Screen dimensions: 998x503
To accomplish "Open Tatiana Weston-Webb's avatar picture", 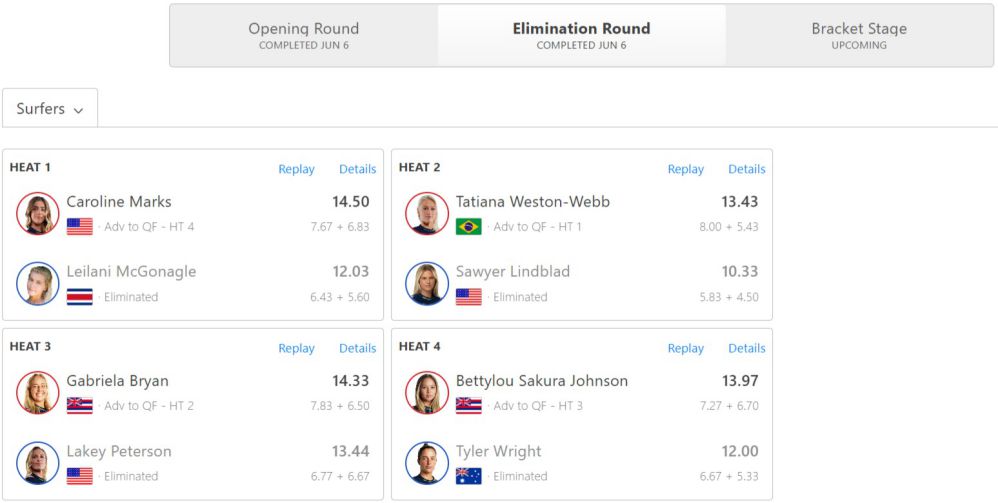I will pyautogui.click(x=427, y=214).
